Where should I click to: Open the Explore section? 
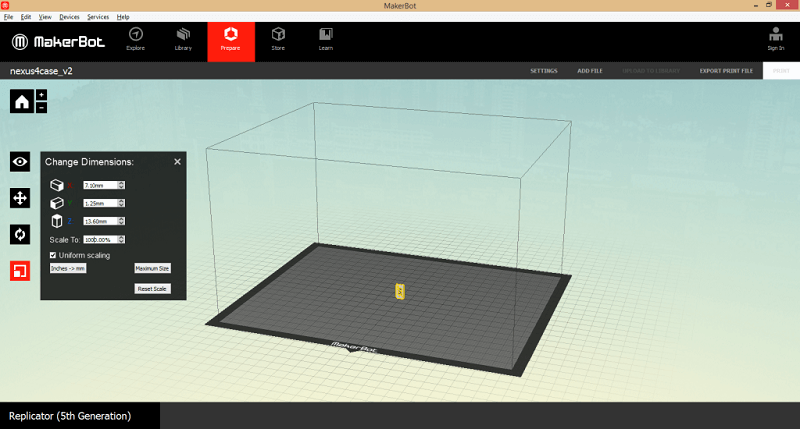tap(136, 40)
